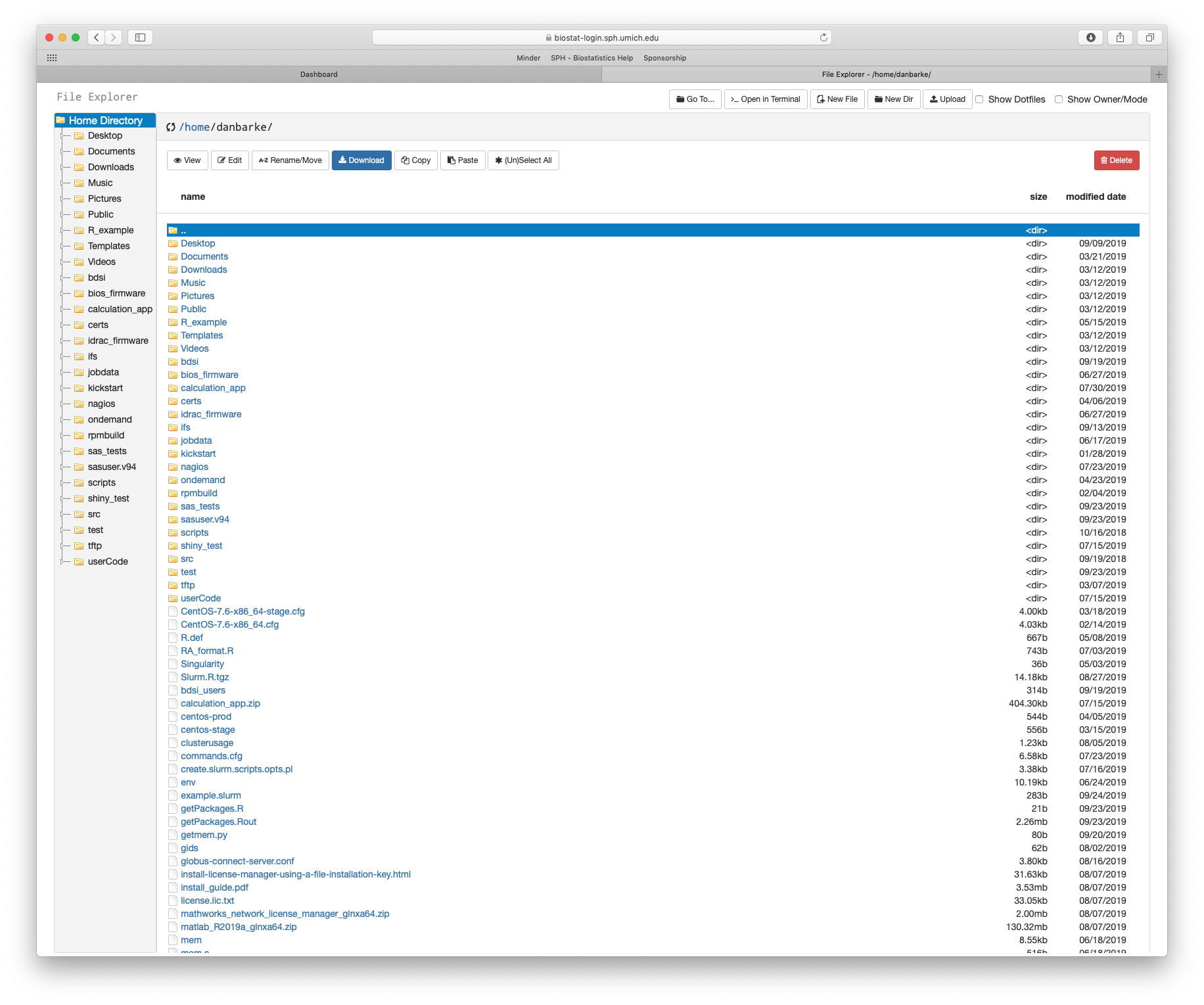Enable Show Dotfiles
This screenshot has height=1005, width=1204.
click(x=980, y=99)
